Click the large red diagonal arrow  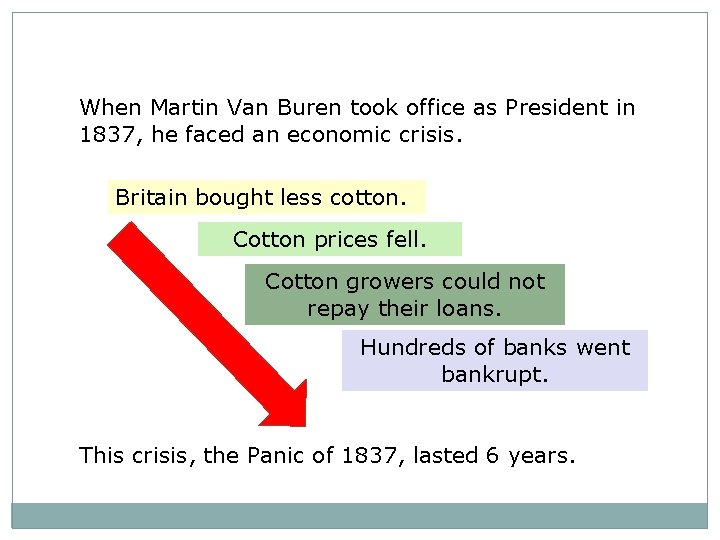pyautogui.click(x=207, y=324)
